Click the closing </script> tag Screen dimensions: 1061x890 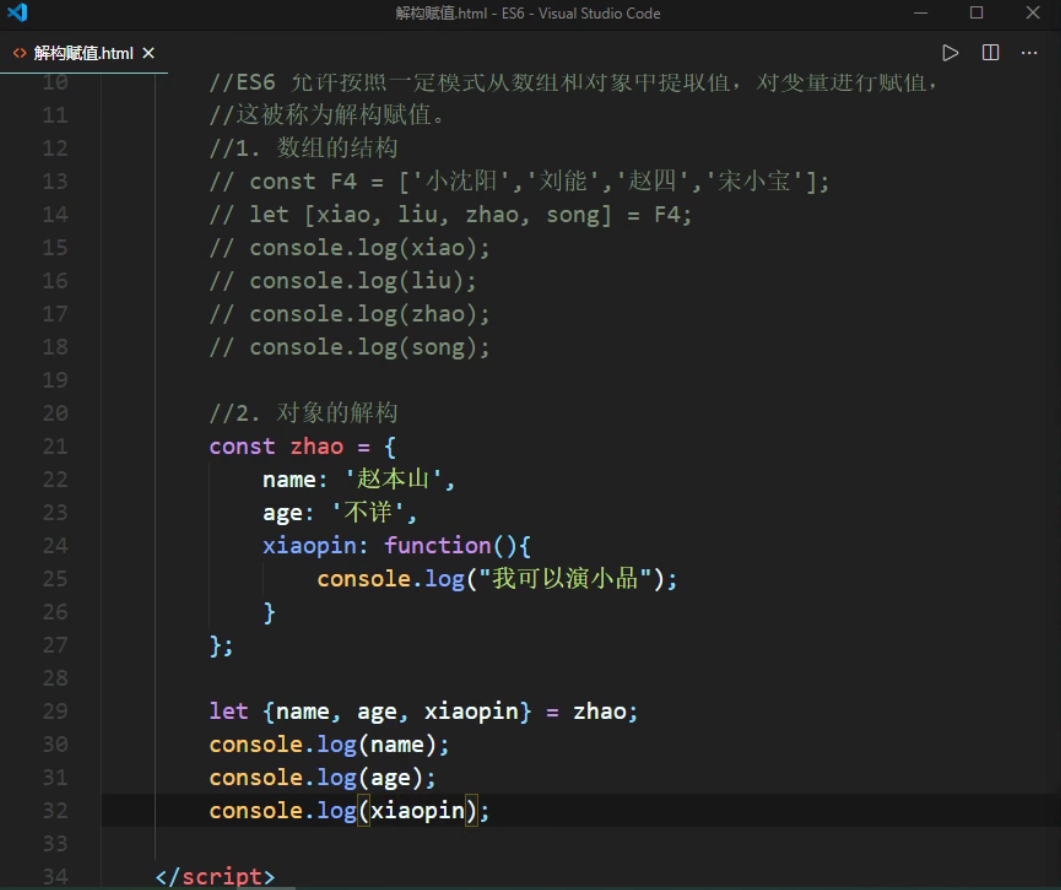tap(215, 876)
